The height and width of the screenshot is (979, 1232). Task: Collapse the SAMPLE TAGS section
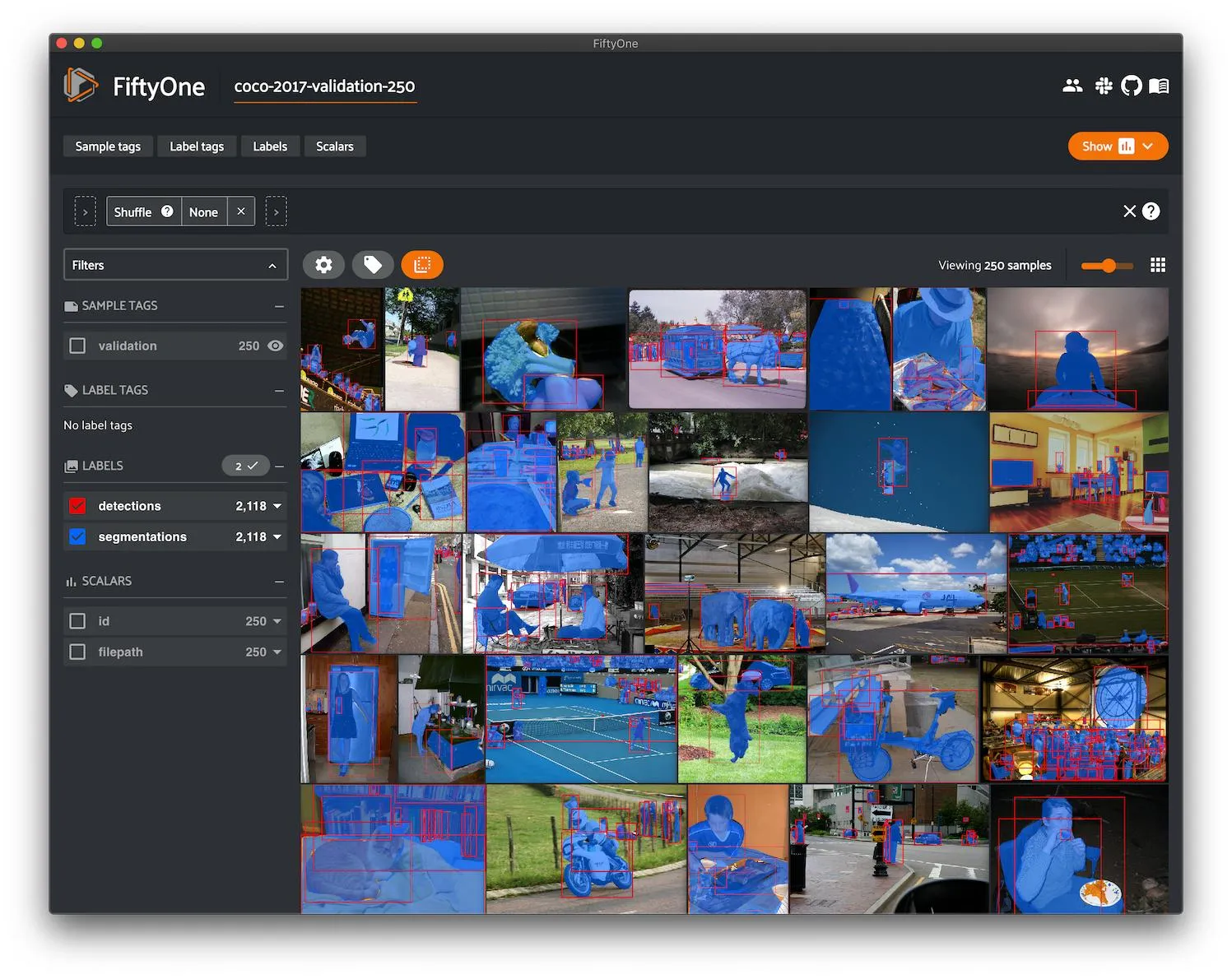[279, 306]
